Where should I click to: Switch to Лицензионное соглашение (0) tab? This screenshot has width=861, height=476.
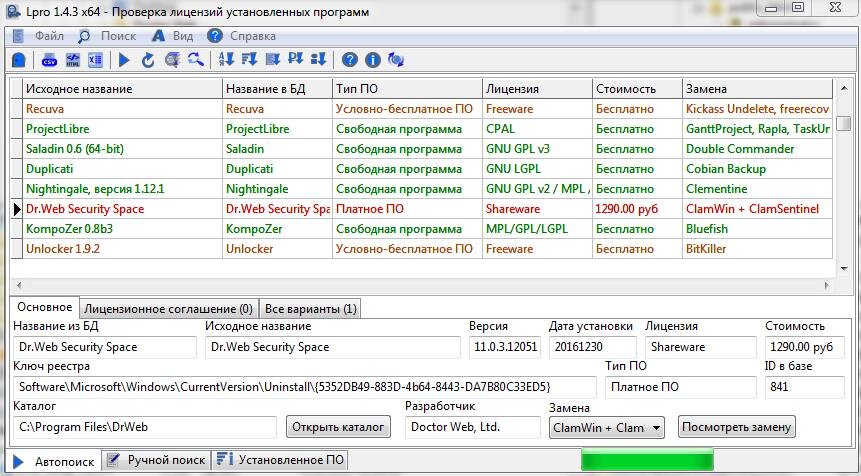[169, 309]
